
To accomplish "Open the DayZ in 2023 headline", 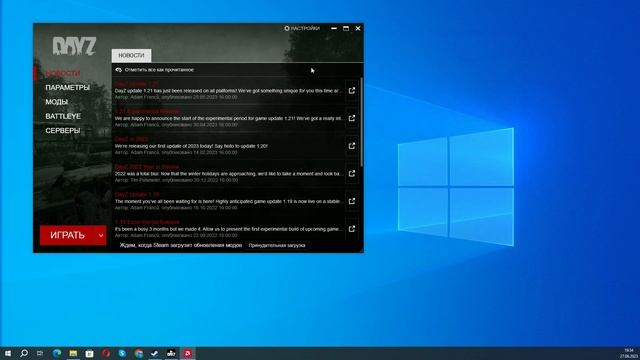I will point(131,139).
